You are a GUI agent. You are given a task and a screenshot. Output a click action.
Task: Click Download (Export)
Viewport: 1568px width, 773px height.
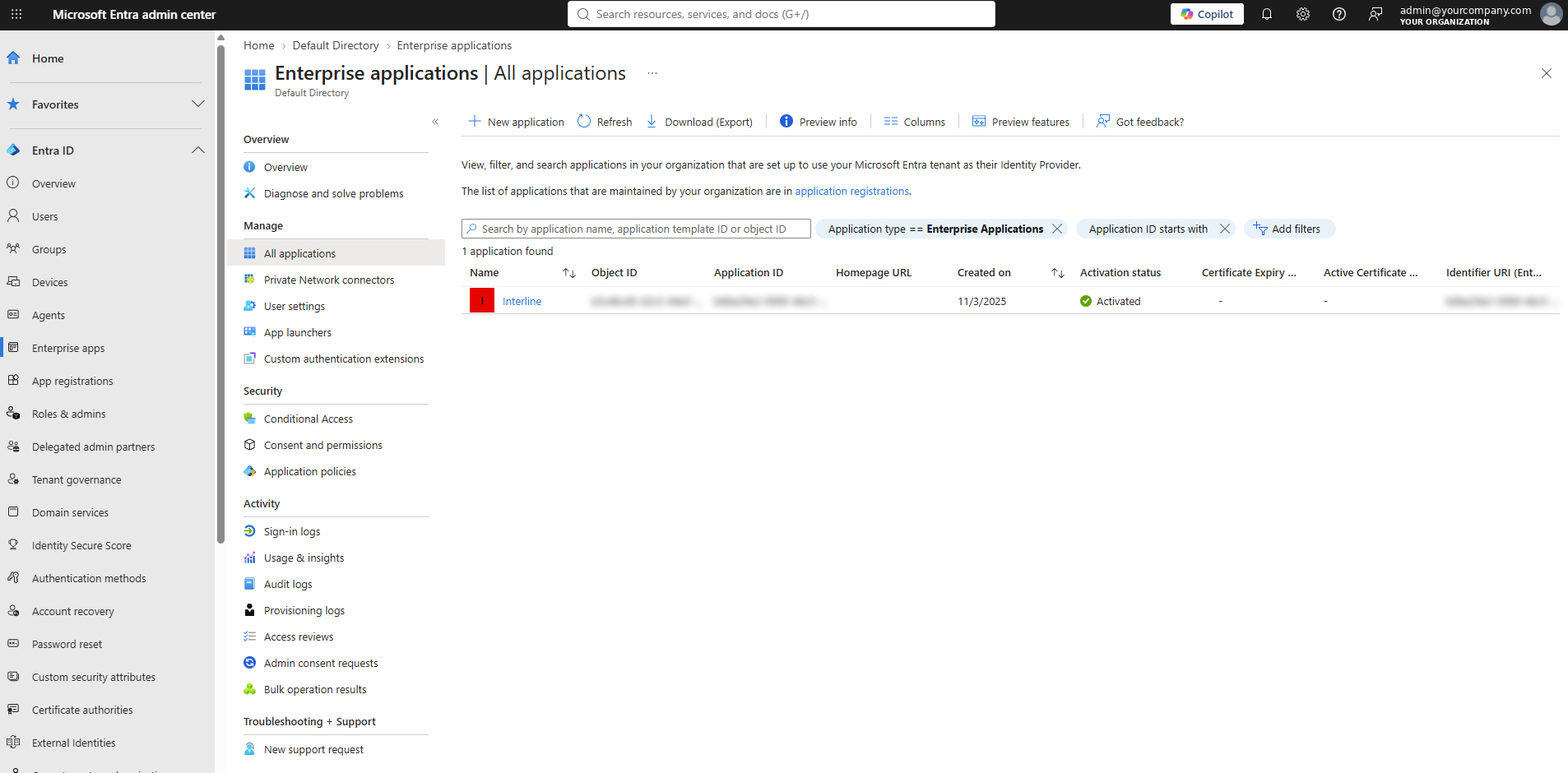(x=699, y=122)
